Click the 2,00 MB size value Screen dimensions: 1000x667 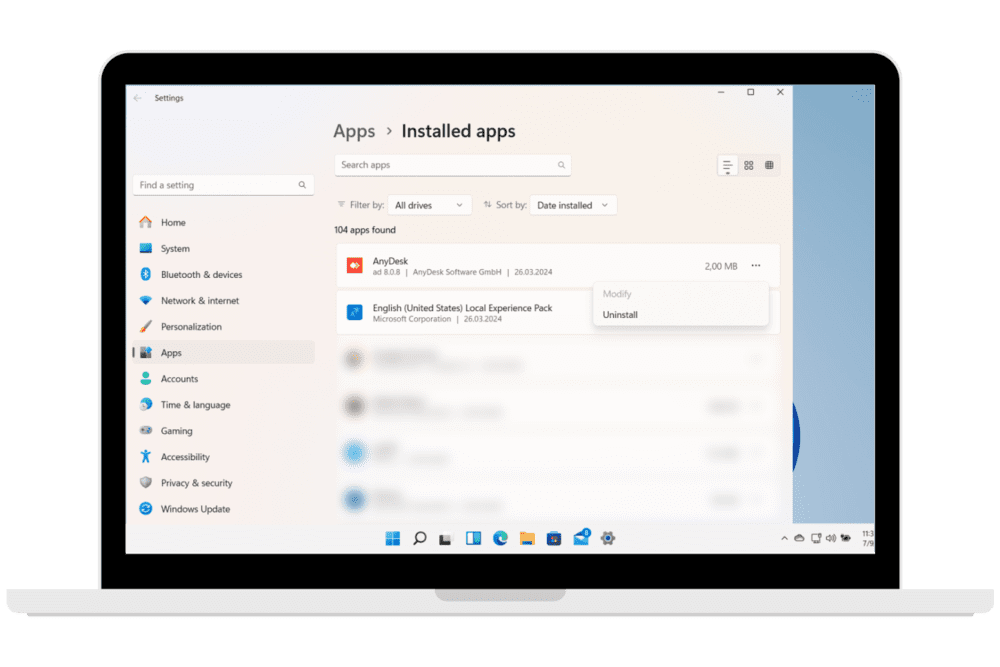point(721,266)
